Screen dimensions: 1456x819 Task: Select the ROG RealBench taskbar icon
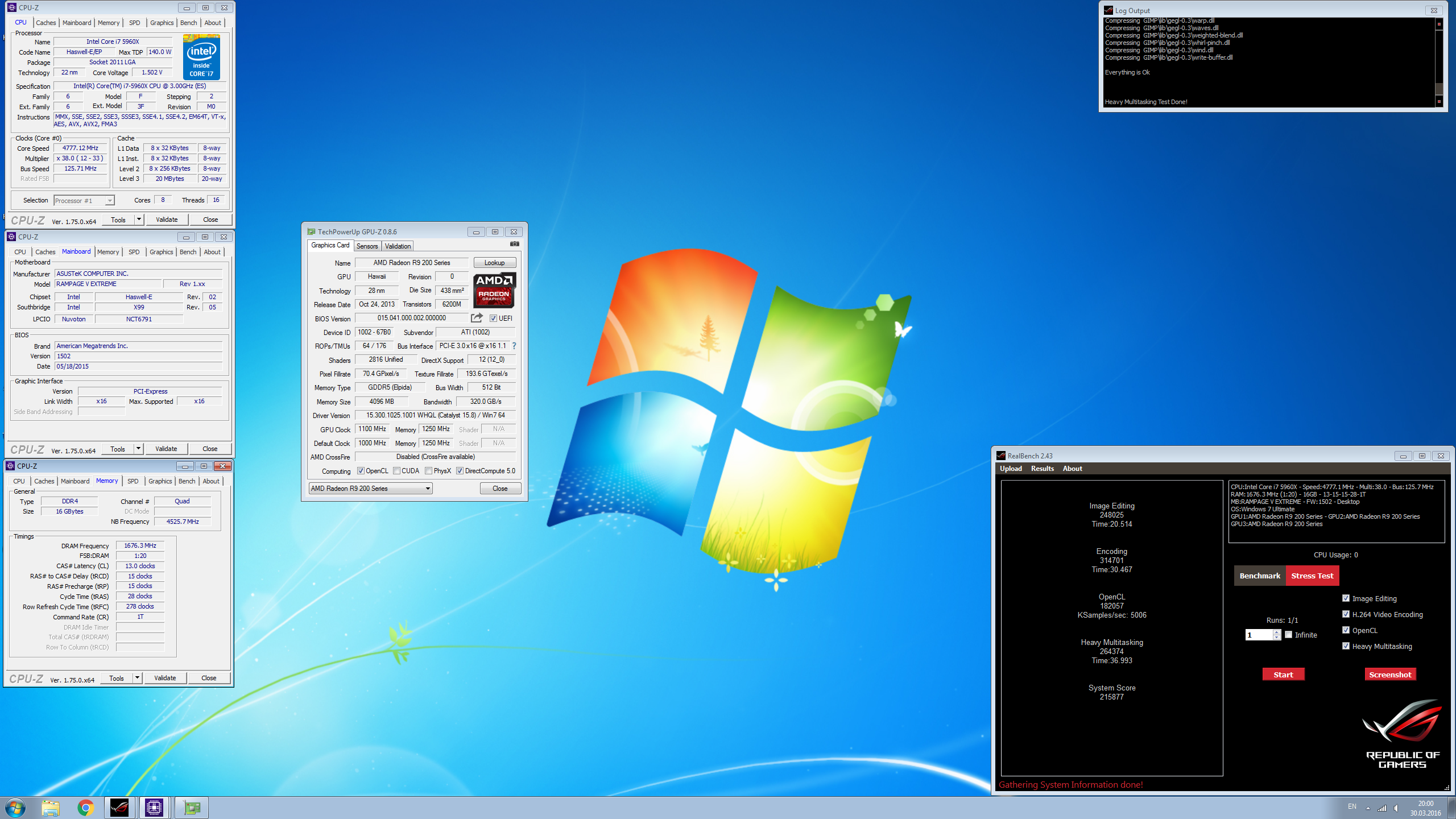click(x=119, y=808)
